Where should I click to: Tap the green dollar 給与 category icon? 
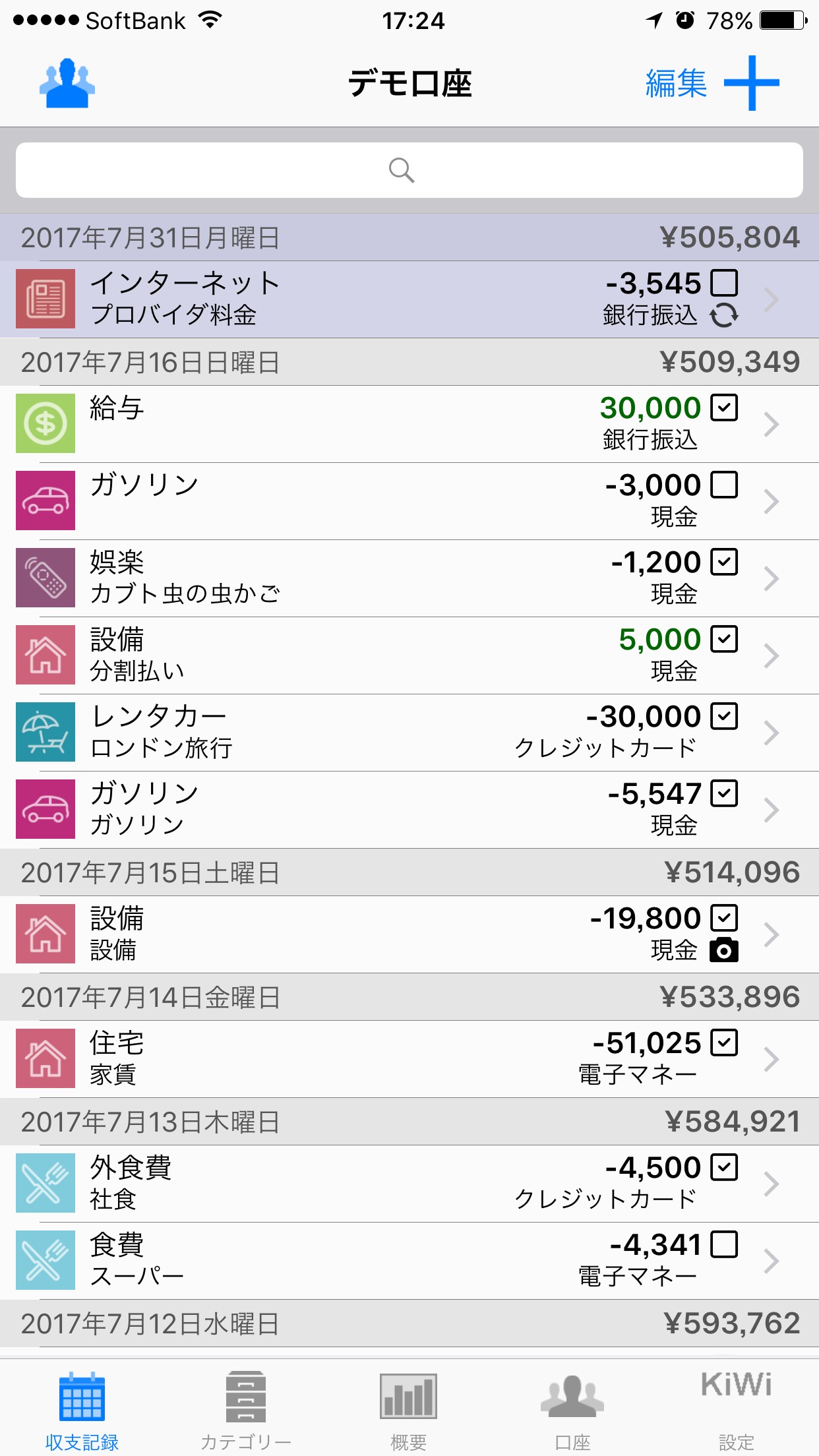[45, 423]
